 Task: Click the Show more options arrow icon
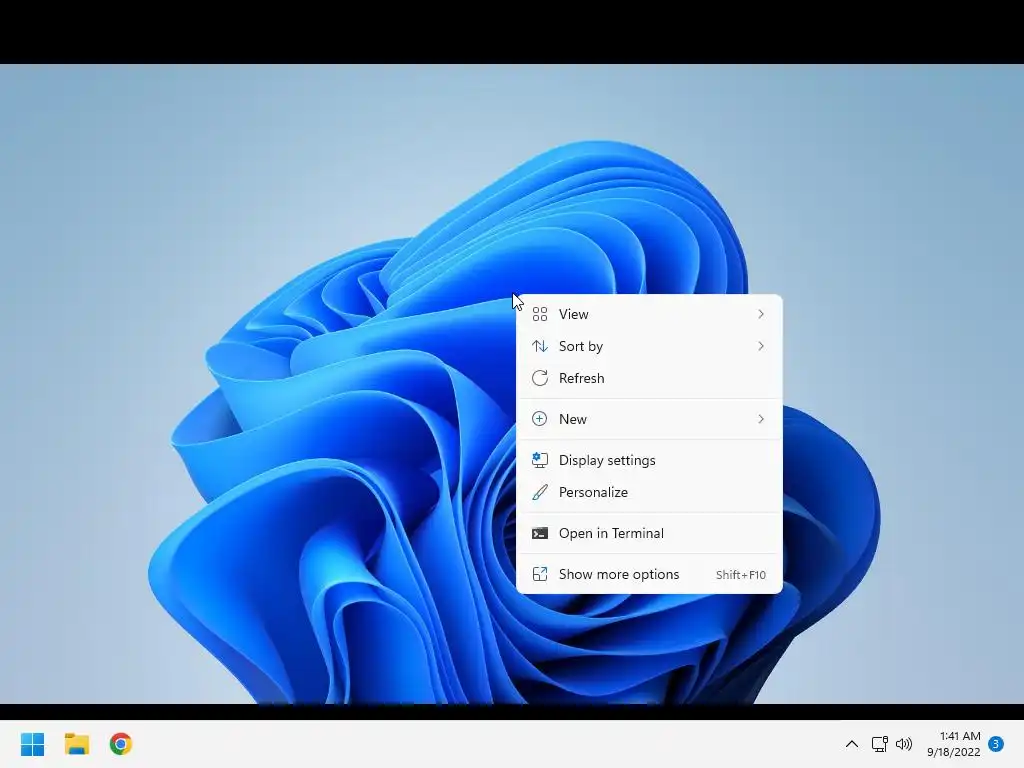(x=539, y=574)
